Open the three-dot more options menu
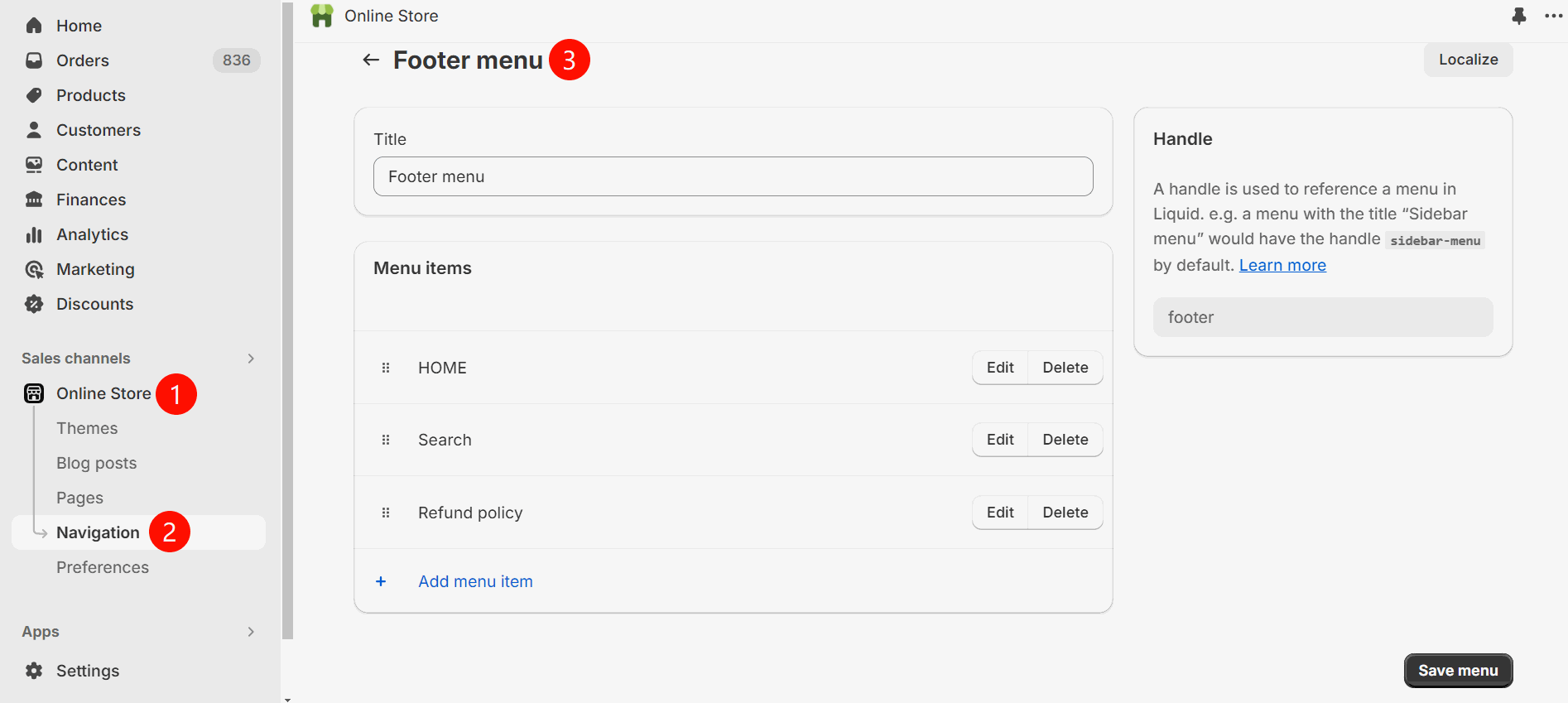1568x703 pixels. [x=1553, y=16]
